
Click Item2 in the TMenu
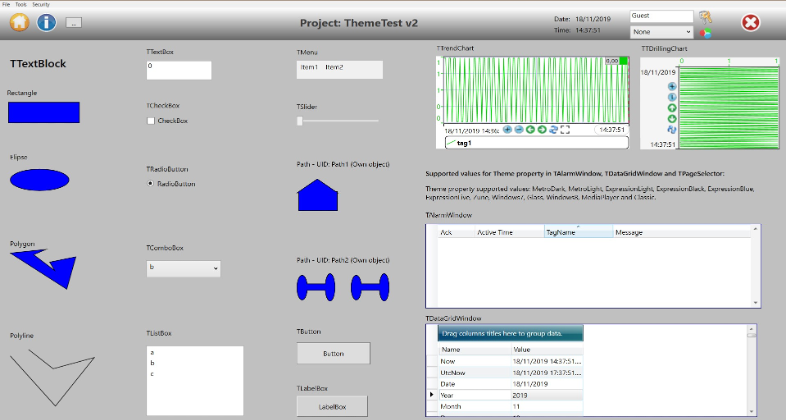coord(334,68)
